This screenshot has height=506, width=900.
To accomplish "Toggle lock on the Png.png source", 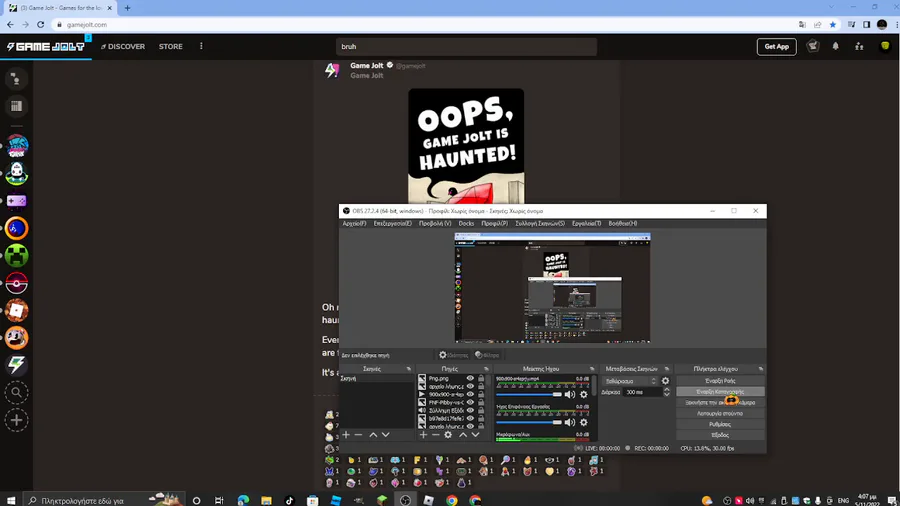I will [x=481, y=379].
